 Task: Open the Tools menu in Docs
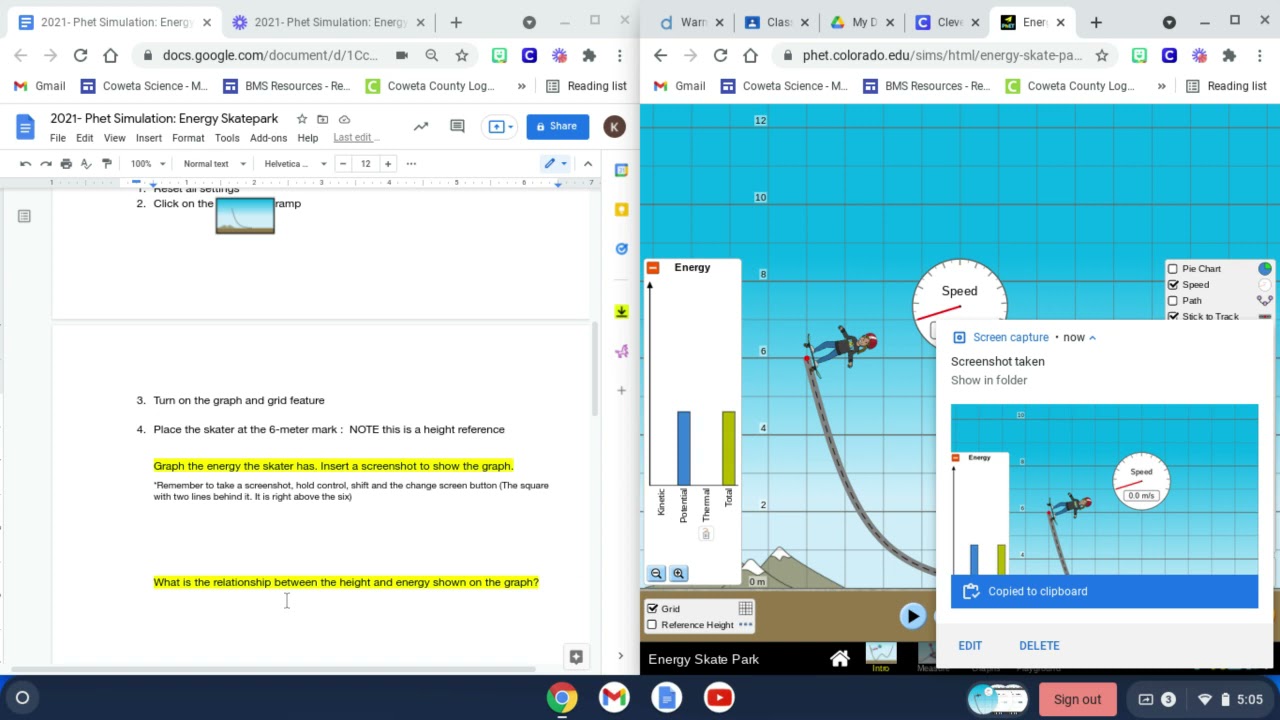227,138
